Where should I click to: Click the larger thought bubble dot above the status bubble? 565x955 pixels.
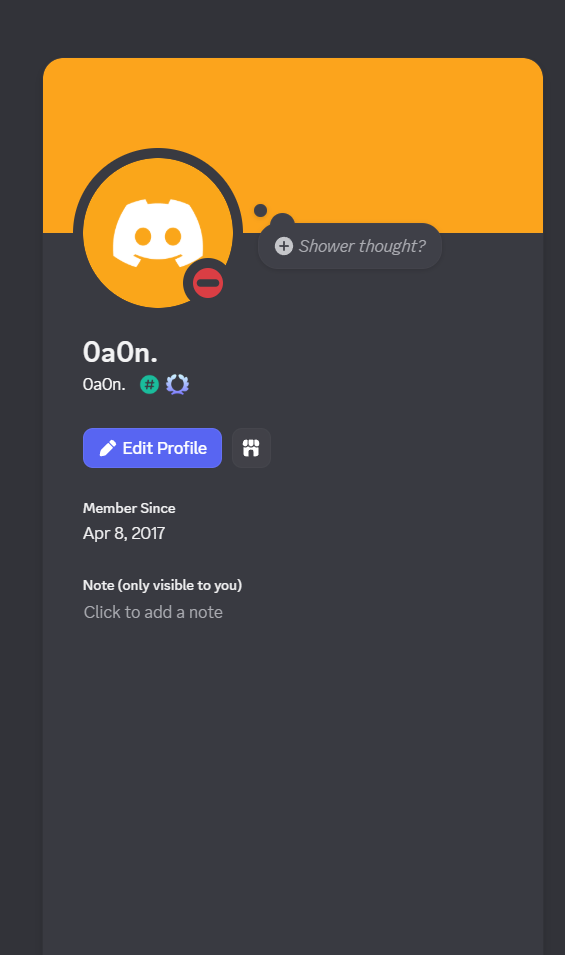[x=282, y=222]
